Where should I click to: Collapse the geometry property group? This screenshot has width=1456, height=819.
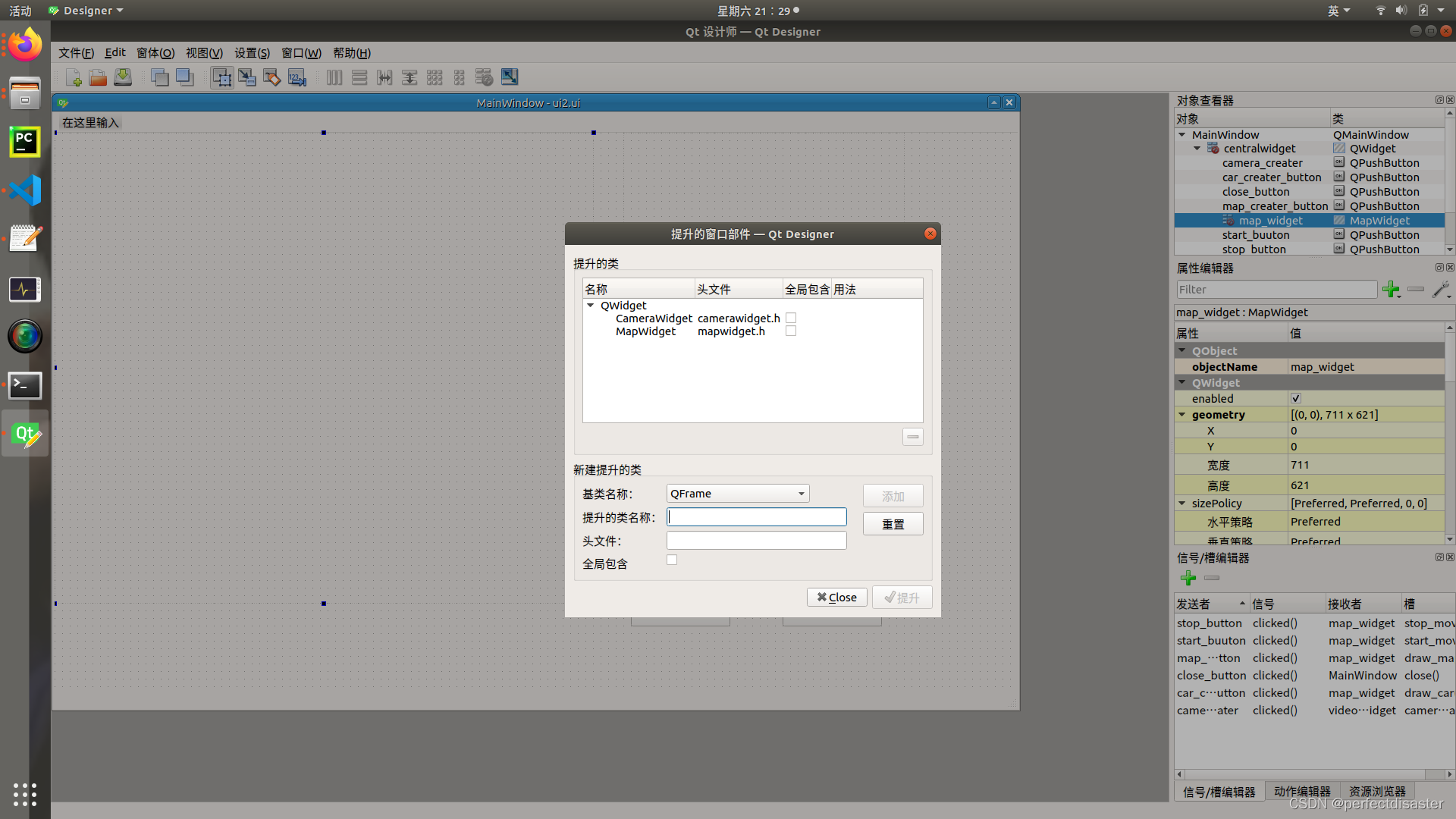click(x=1181, y=415)
